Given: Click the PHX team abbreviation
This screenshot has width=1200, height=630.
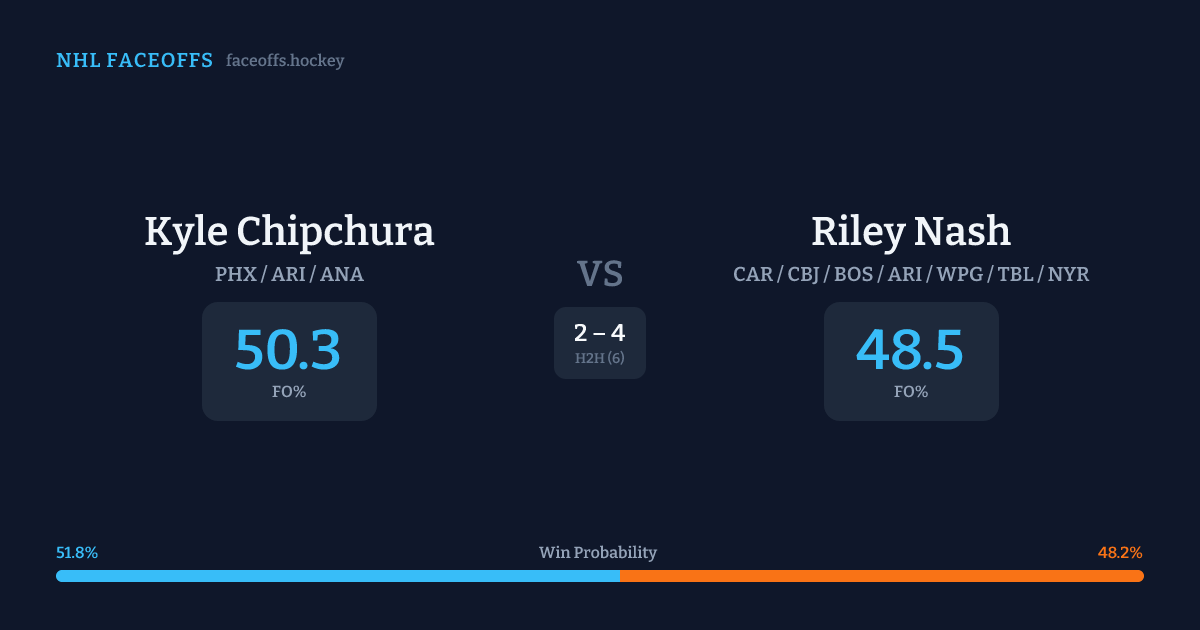Looking at the screenshot, I should (235, 274).
